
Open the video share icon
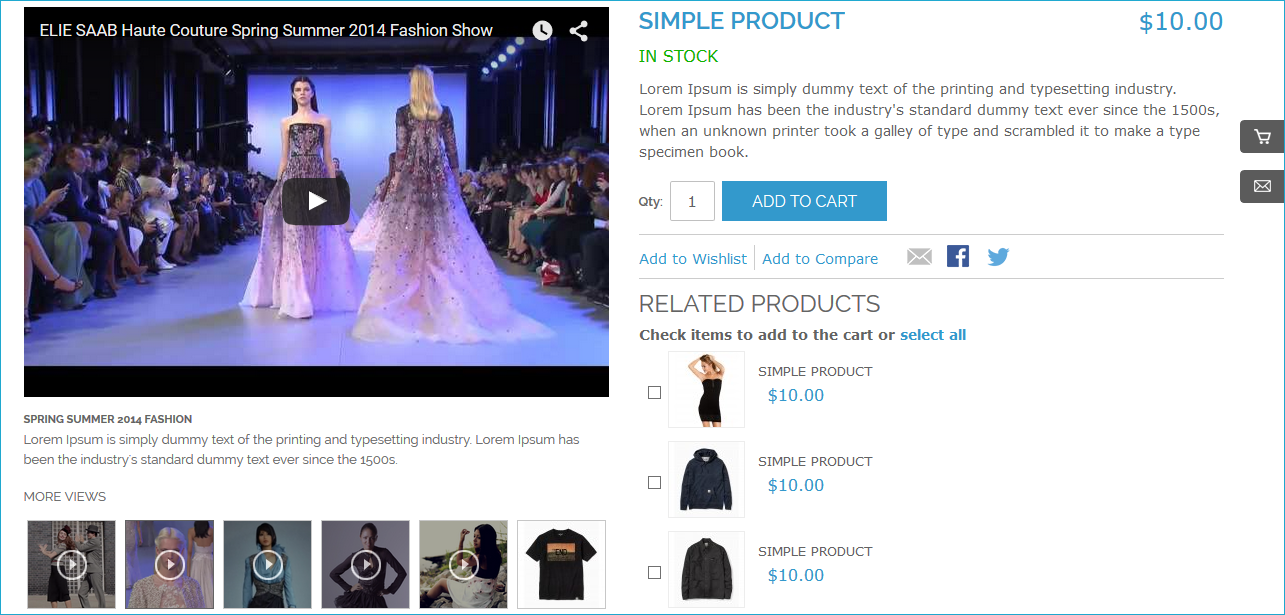pyautogui.click(x=579, y=31)
